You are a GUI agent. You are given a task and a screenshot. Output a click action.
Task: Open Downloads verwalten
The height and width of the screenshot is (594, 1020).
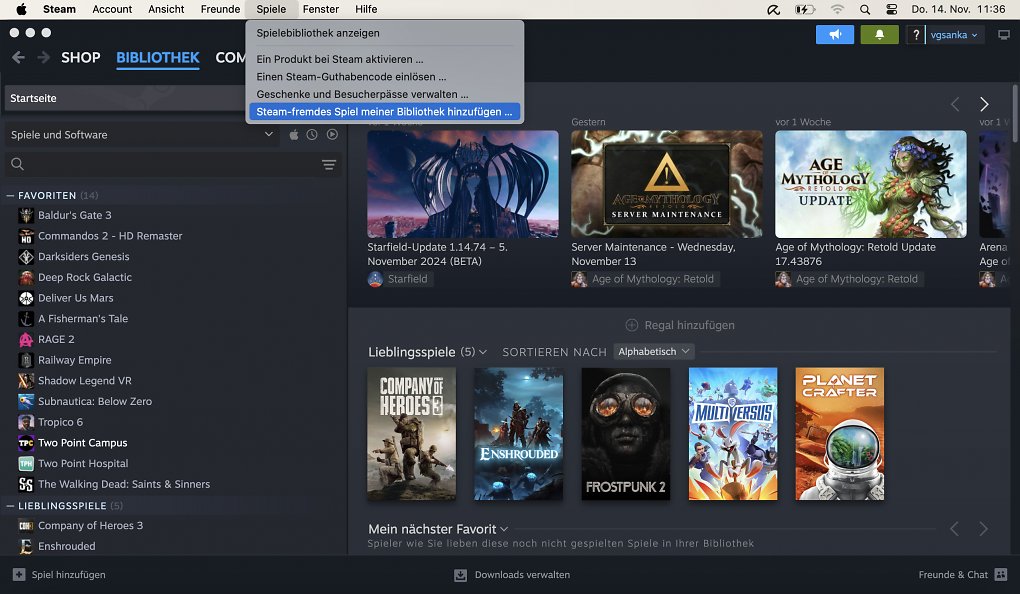point(512,575)
